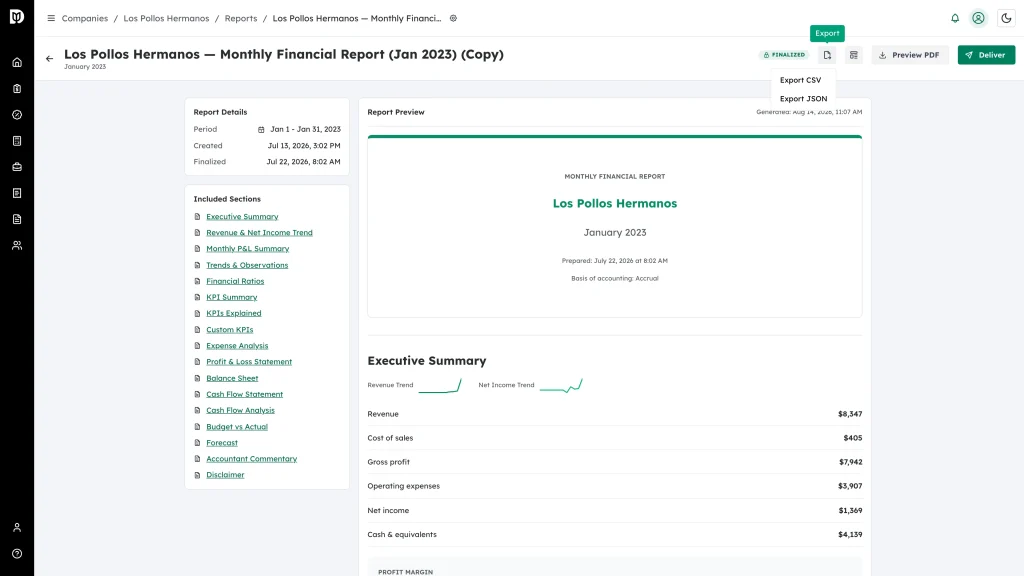This screenshot has width=1024, height=576.
Task: Go to Reports breadcrumb
Action: (x=241, y=18)
